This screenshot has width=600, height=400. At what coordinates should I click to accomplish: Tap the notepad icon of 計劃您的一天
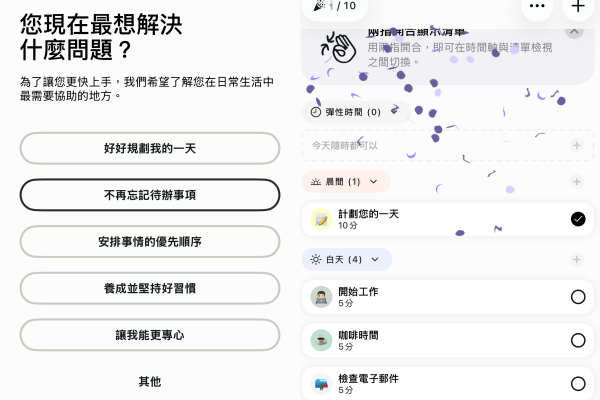click(x=321, y=219)
